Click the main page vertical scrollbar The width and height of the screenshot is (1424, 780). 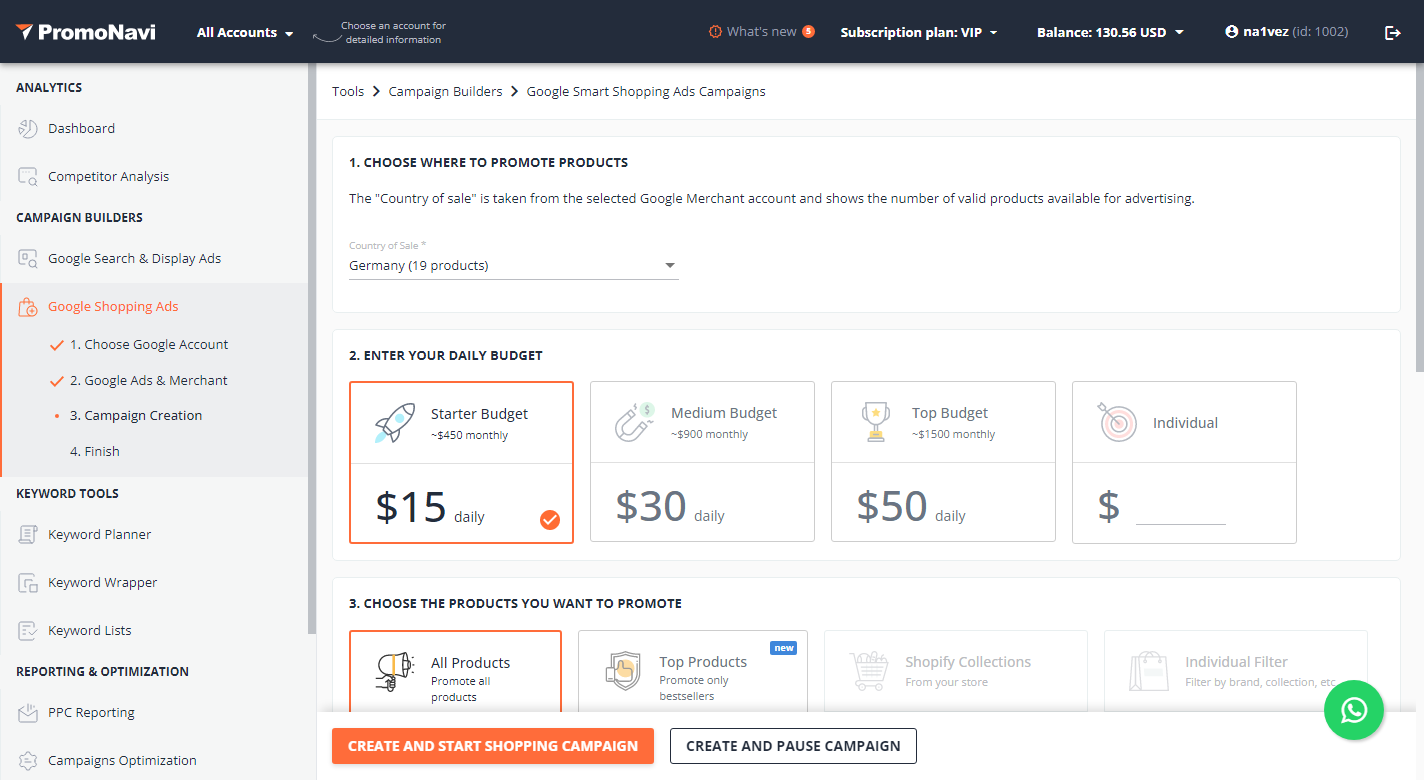click(1419, 218)
